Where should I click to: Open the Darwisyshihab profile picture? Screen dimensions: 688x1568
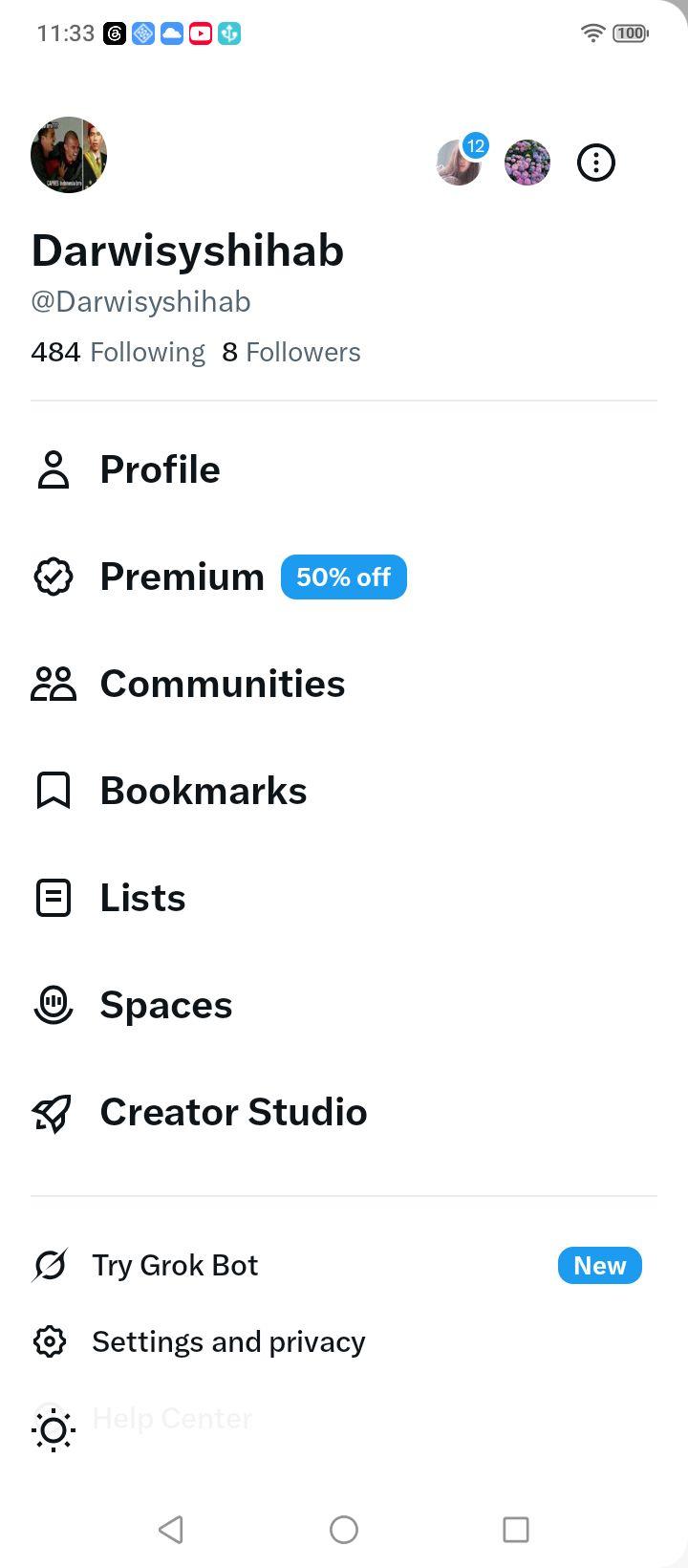point(69,155)
